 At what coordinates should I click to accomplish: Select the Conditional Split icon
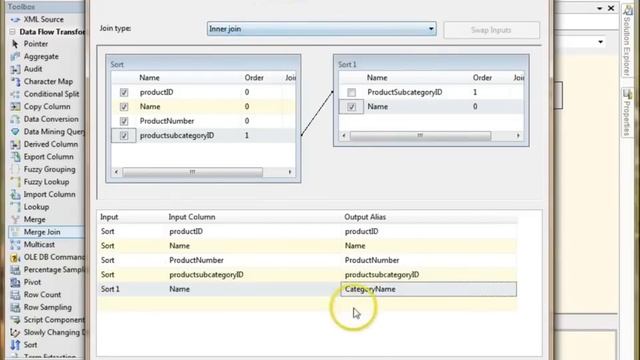point(15,94)
